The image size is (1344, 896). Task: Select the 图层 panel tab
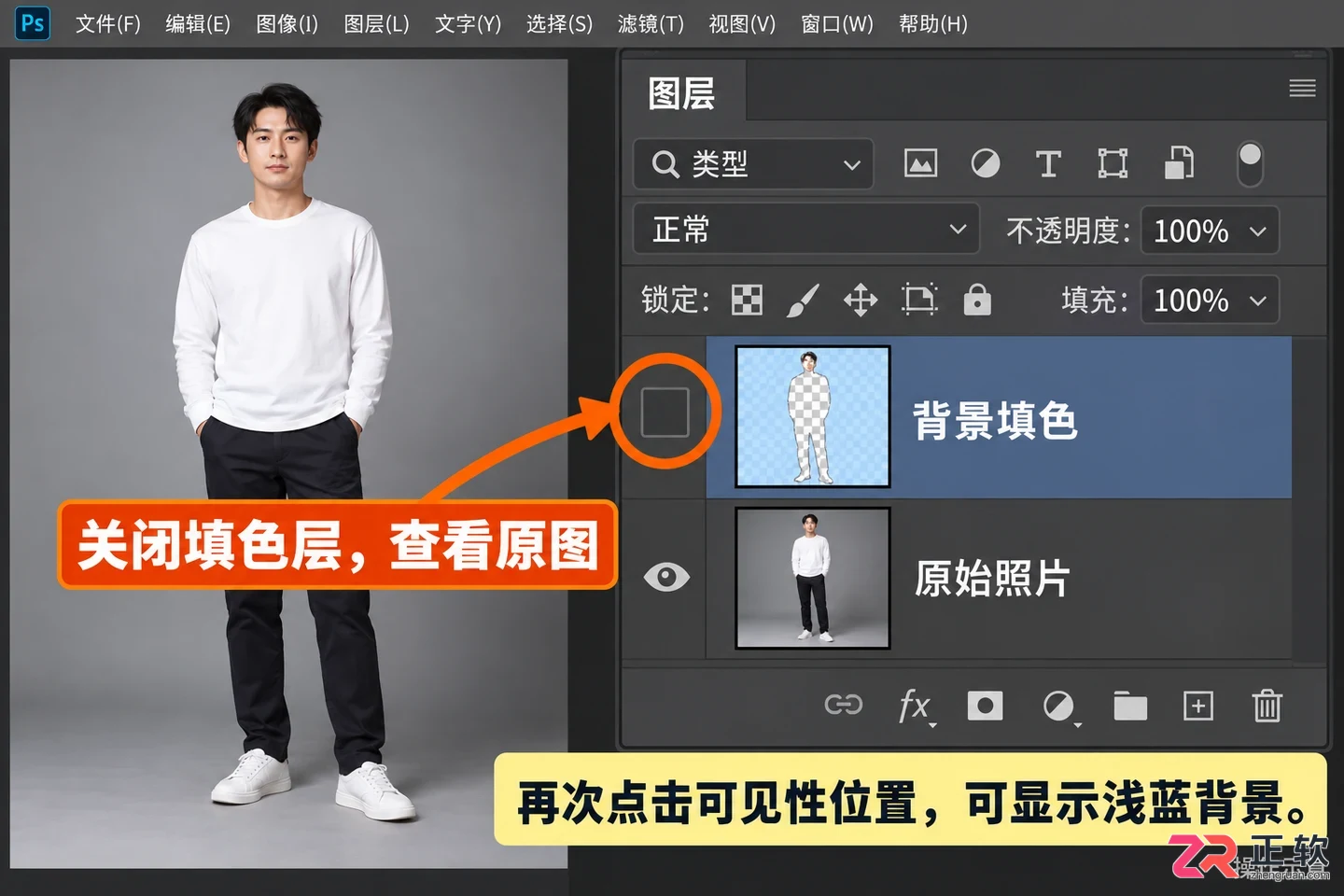click(x=682, y=93)
